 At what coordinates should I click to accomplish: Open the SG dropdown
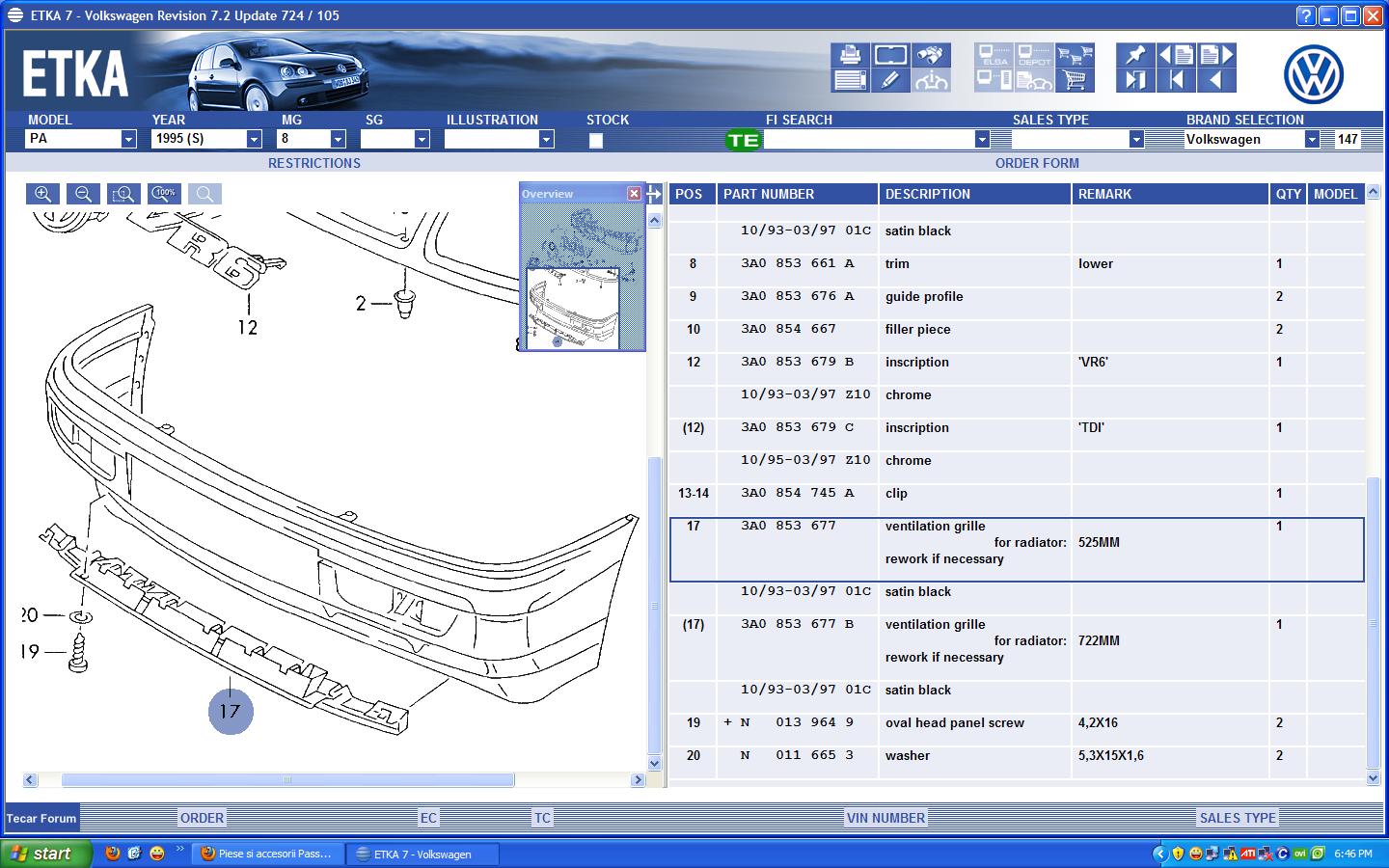(x=422, y=139)
